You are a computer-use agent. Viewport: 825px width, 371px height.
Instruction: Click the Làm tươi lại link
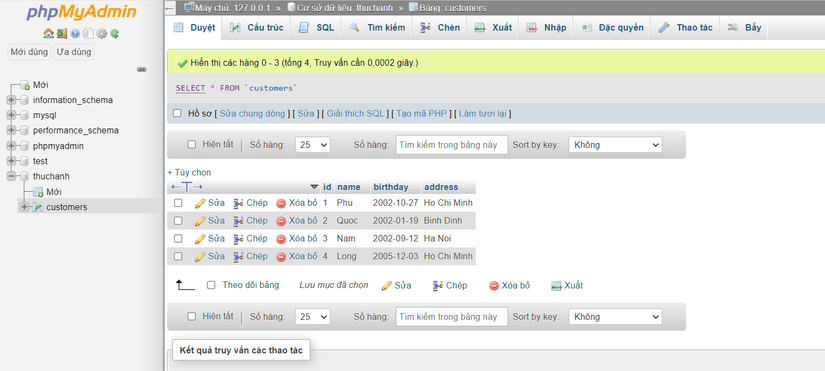click(484, 114)
